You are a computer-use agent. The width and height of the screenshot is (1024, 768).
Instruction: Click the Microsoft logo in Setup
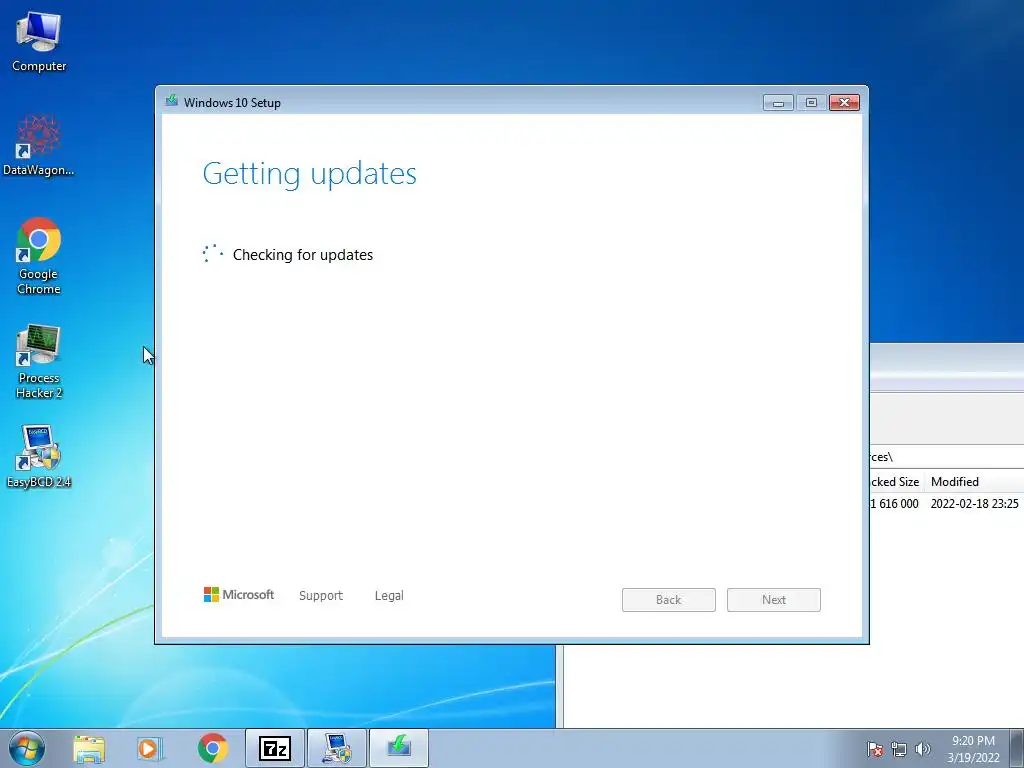[x=239, y=595]
